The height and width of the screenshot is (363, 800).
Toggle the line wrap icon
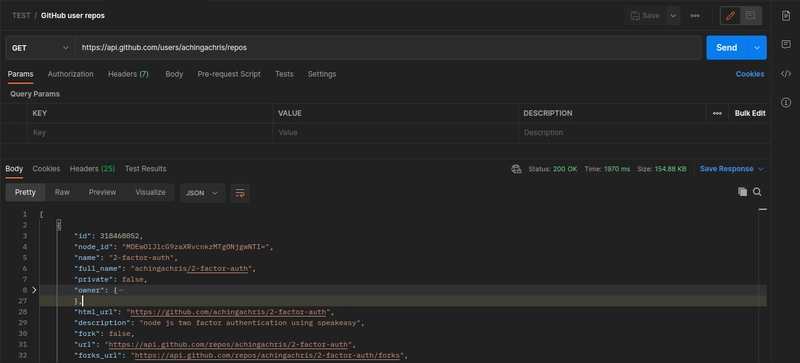pos(240,193)
